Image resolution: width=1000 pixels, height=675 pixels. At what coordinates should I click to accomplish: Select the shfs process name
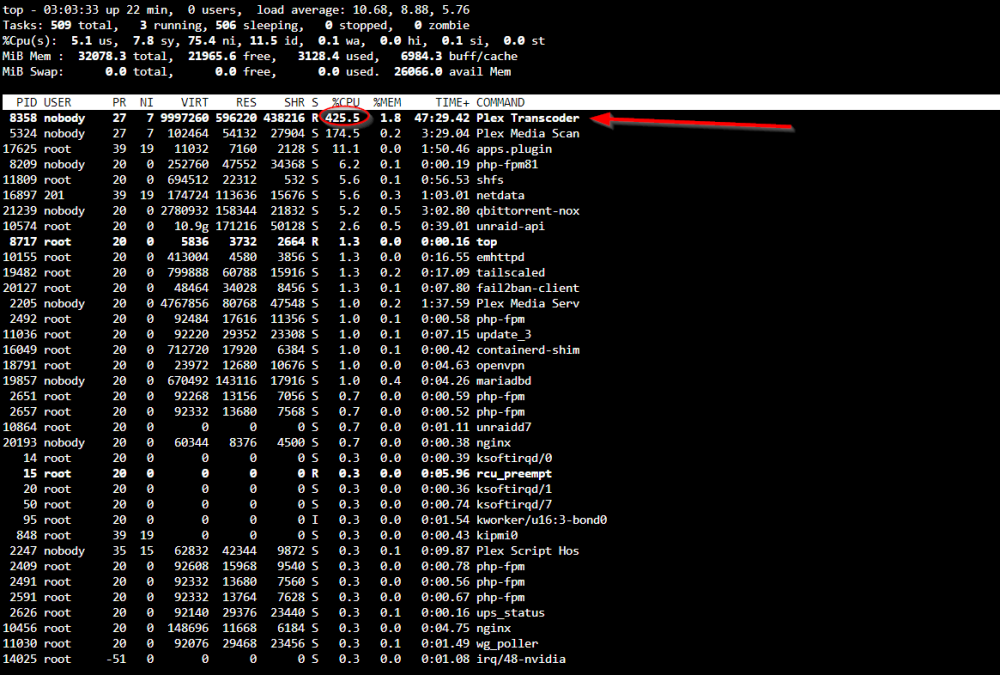tap(490, 180)
